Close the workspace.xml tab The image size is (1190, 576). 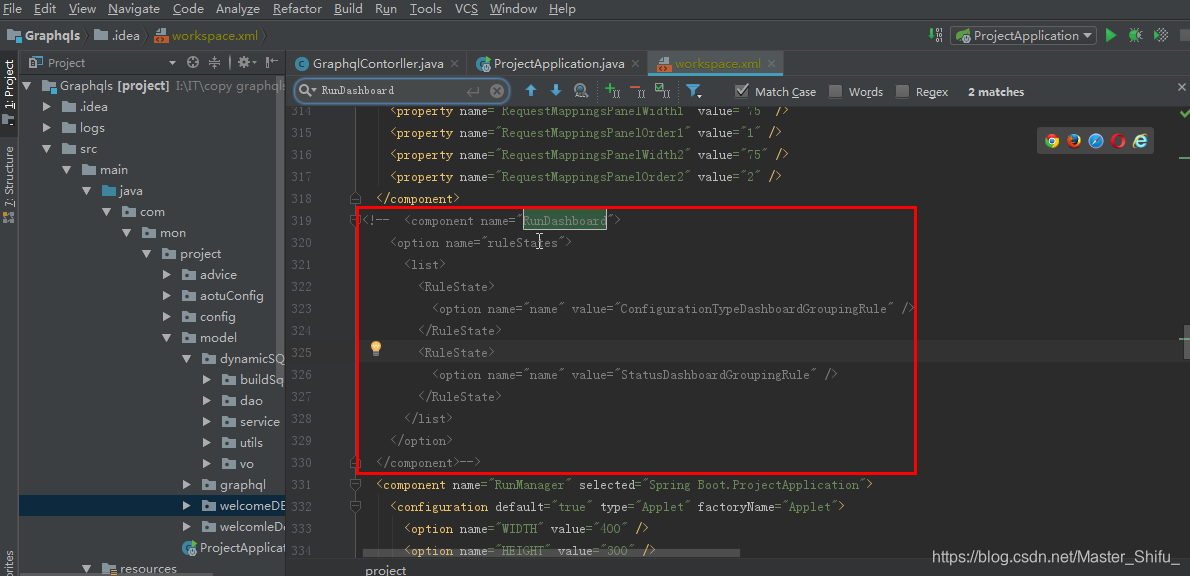click(770, 64)
